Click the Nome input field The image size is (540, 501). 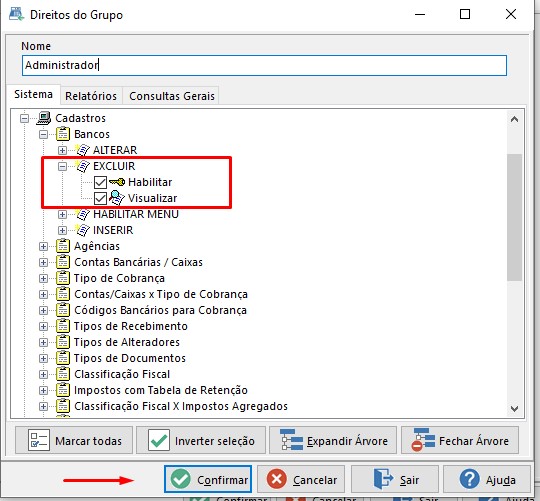pyautogui.click(x=264, y=65)
